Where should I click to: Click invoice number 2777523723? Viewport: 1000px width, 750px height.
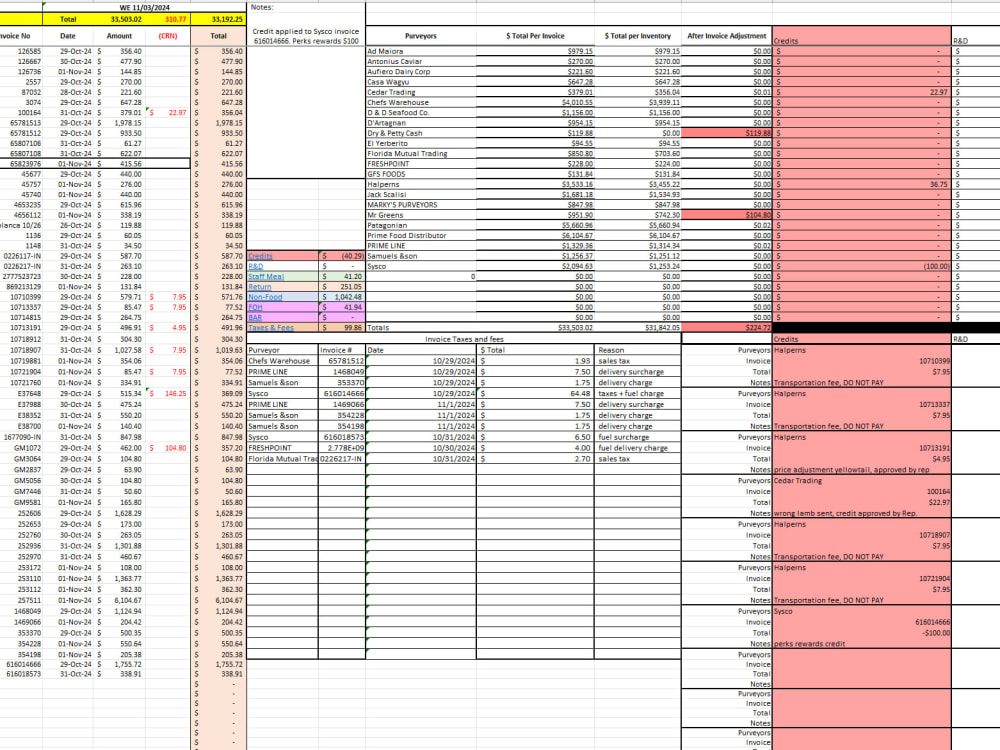click(22, 276)
